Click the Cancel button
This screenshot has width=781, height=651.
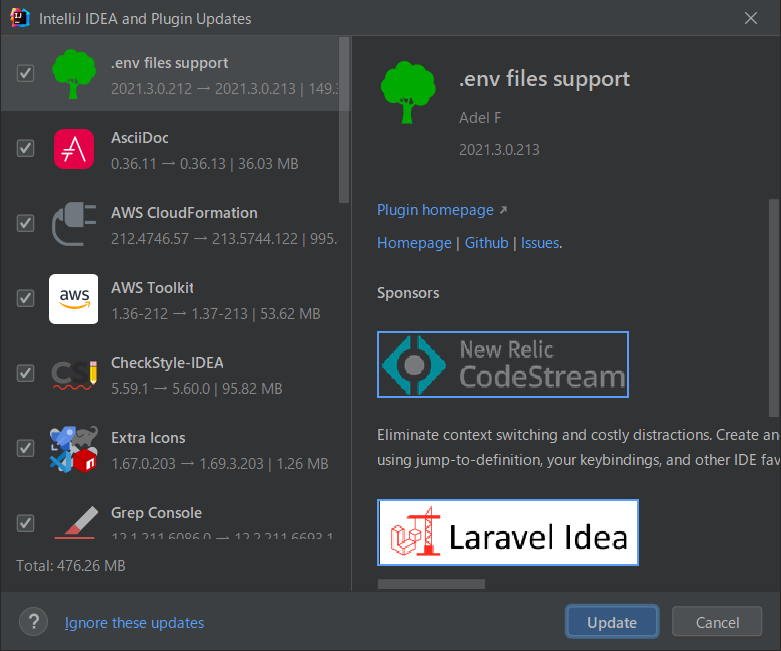[717, 622]
